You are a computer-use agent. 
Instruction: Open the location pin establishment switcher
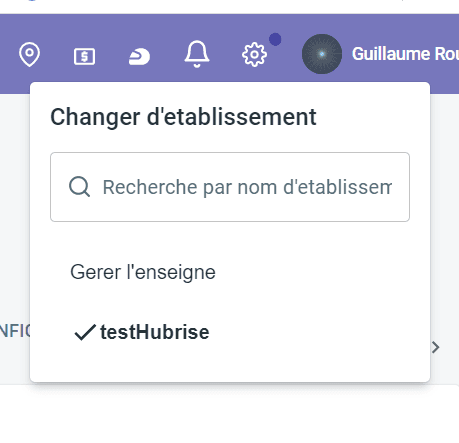click(29, 54)
